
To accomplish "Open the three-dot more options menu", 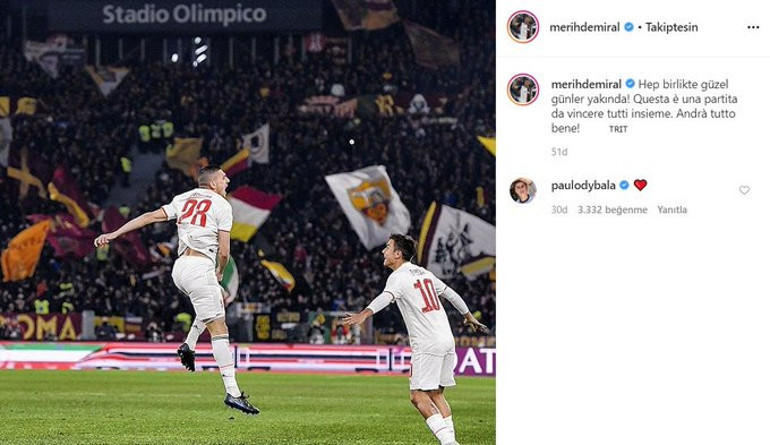I will 753,28.
